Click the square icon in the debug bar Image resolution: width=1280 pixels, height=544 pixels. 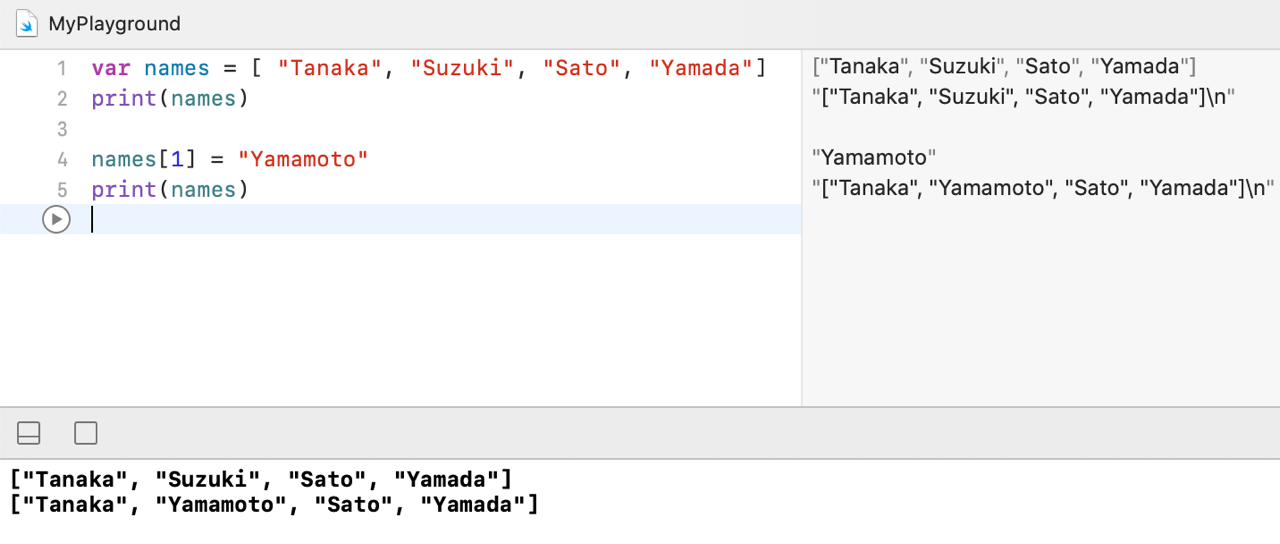[x=86, y=433]
